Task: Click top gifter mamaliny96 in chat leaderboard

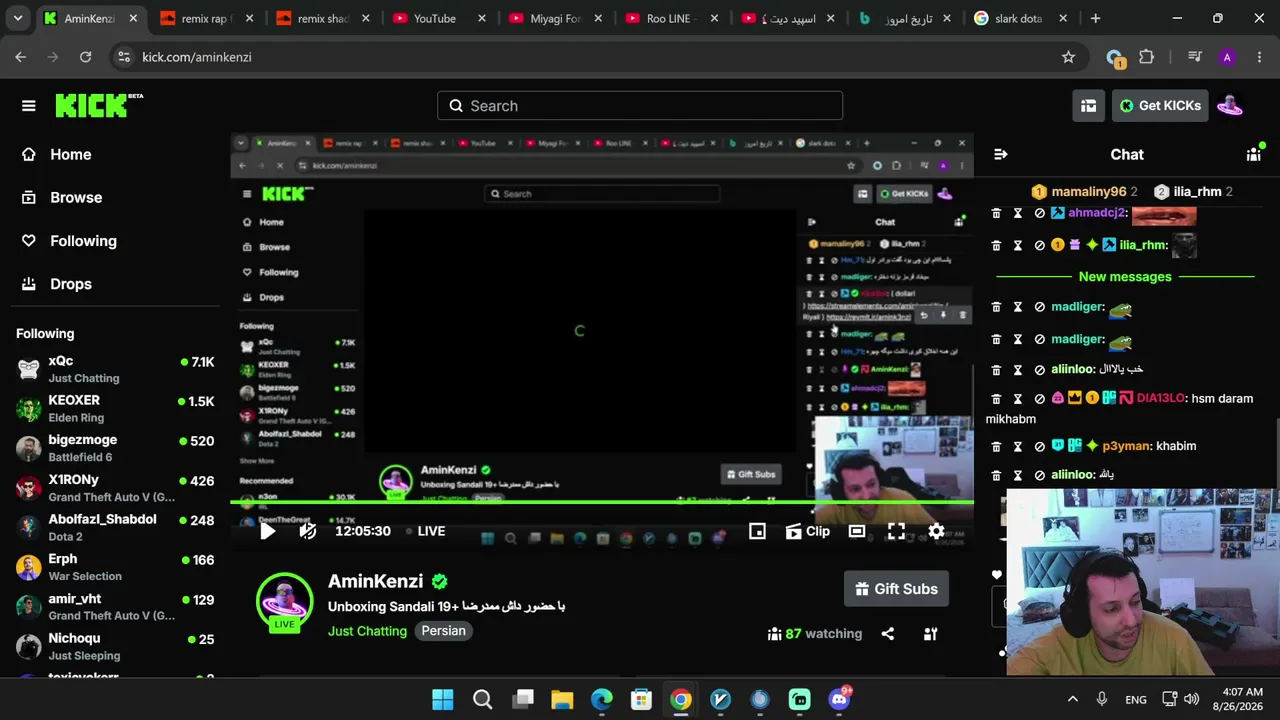Action: click(x=1084, y=191)
